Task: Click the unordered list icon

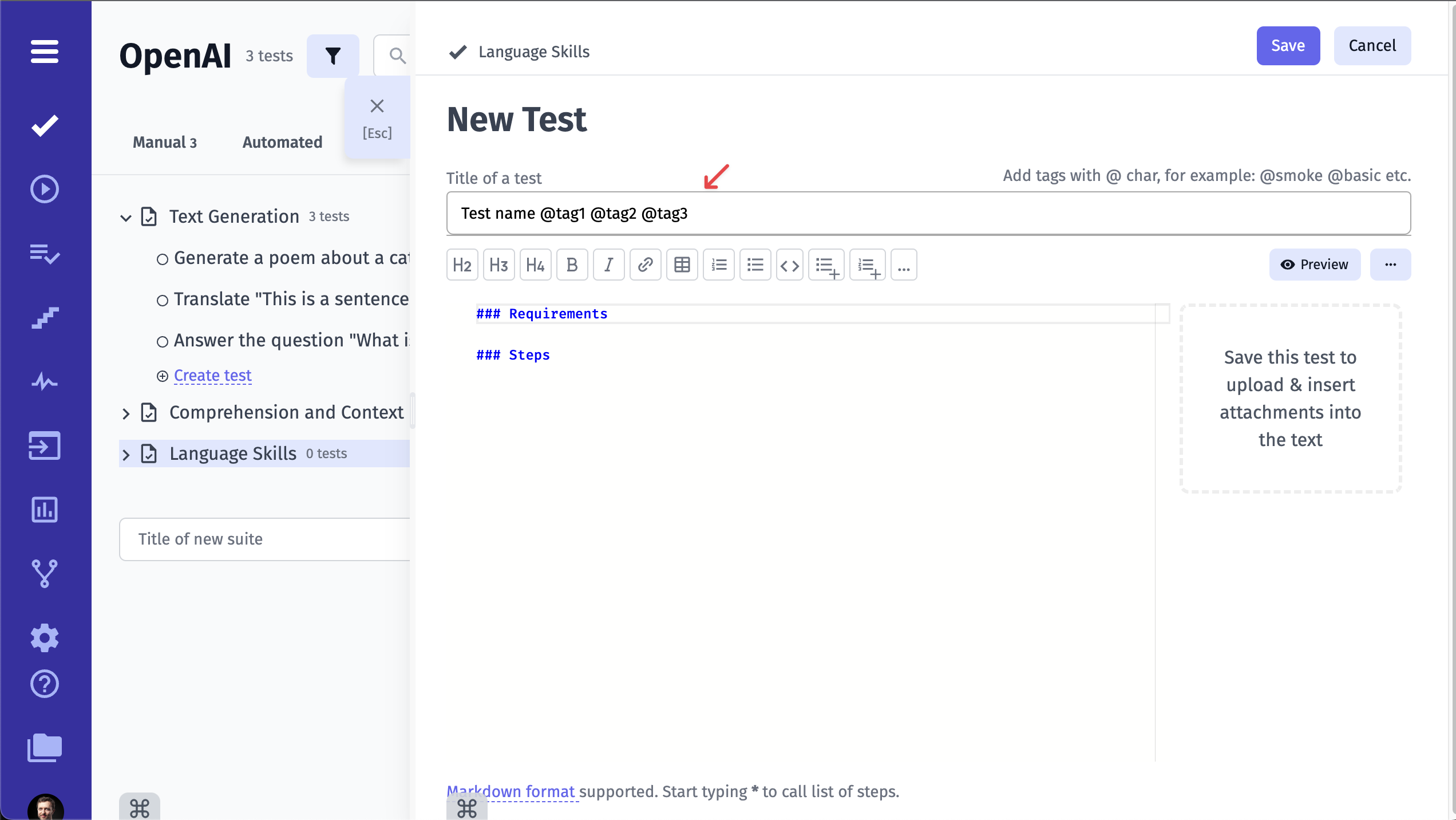Action: click(x=755, y=264)
